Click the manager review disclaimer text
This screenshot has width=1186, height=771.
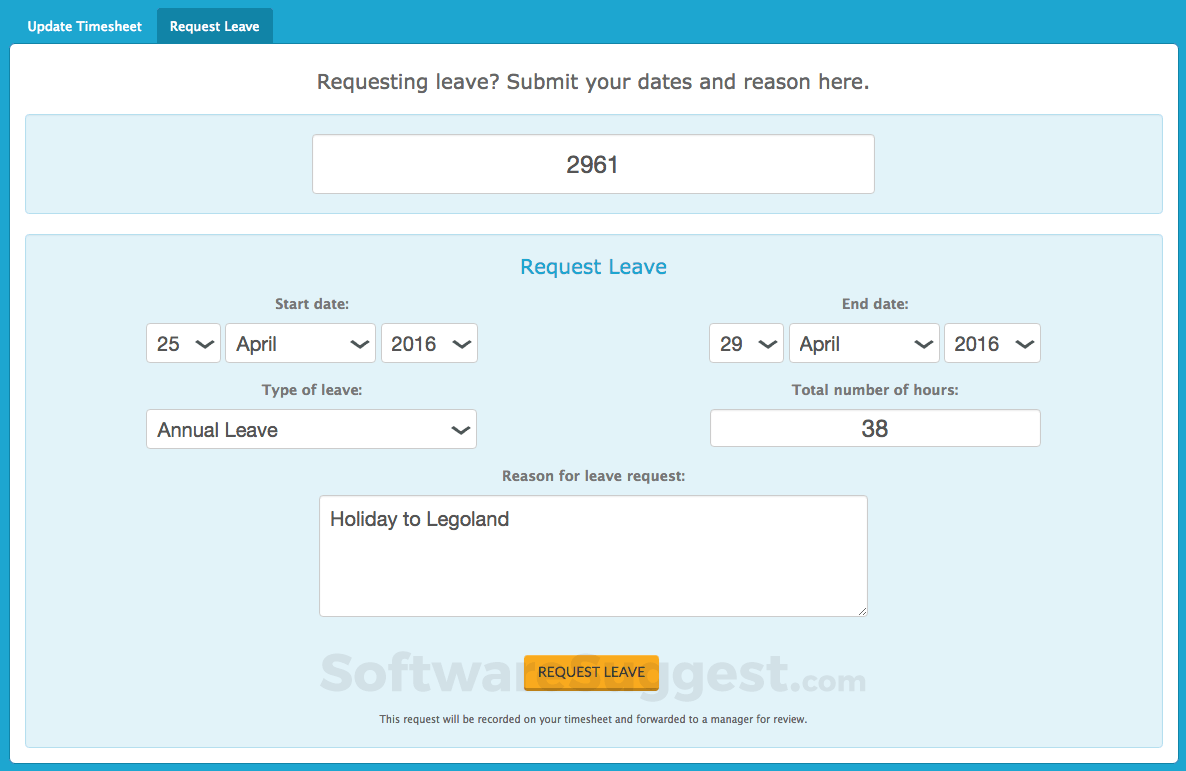tap(593, 719)
